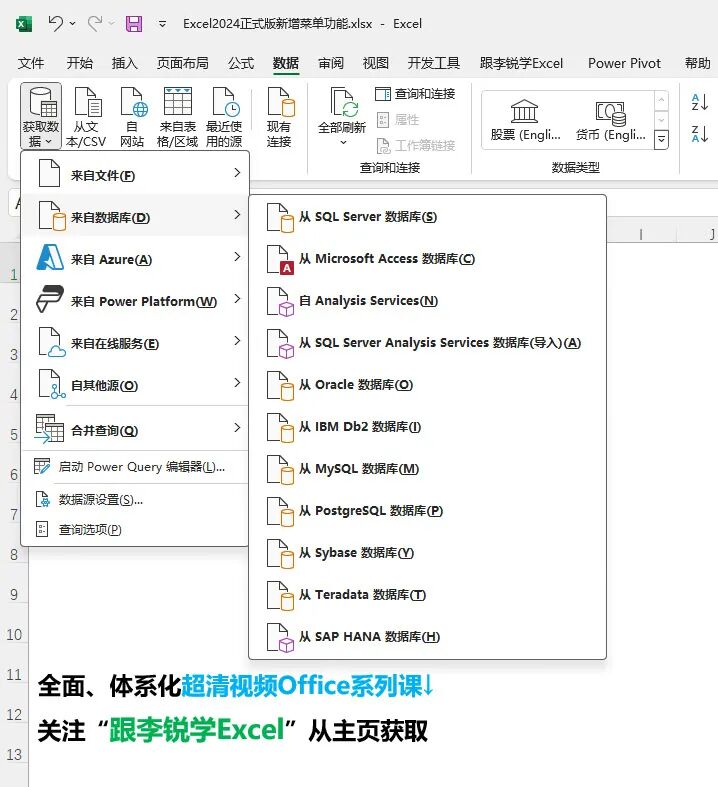Select column header I

641,234
